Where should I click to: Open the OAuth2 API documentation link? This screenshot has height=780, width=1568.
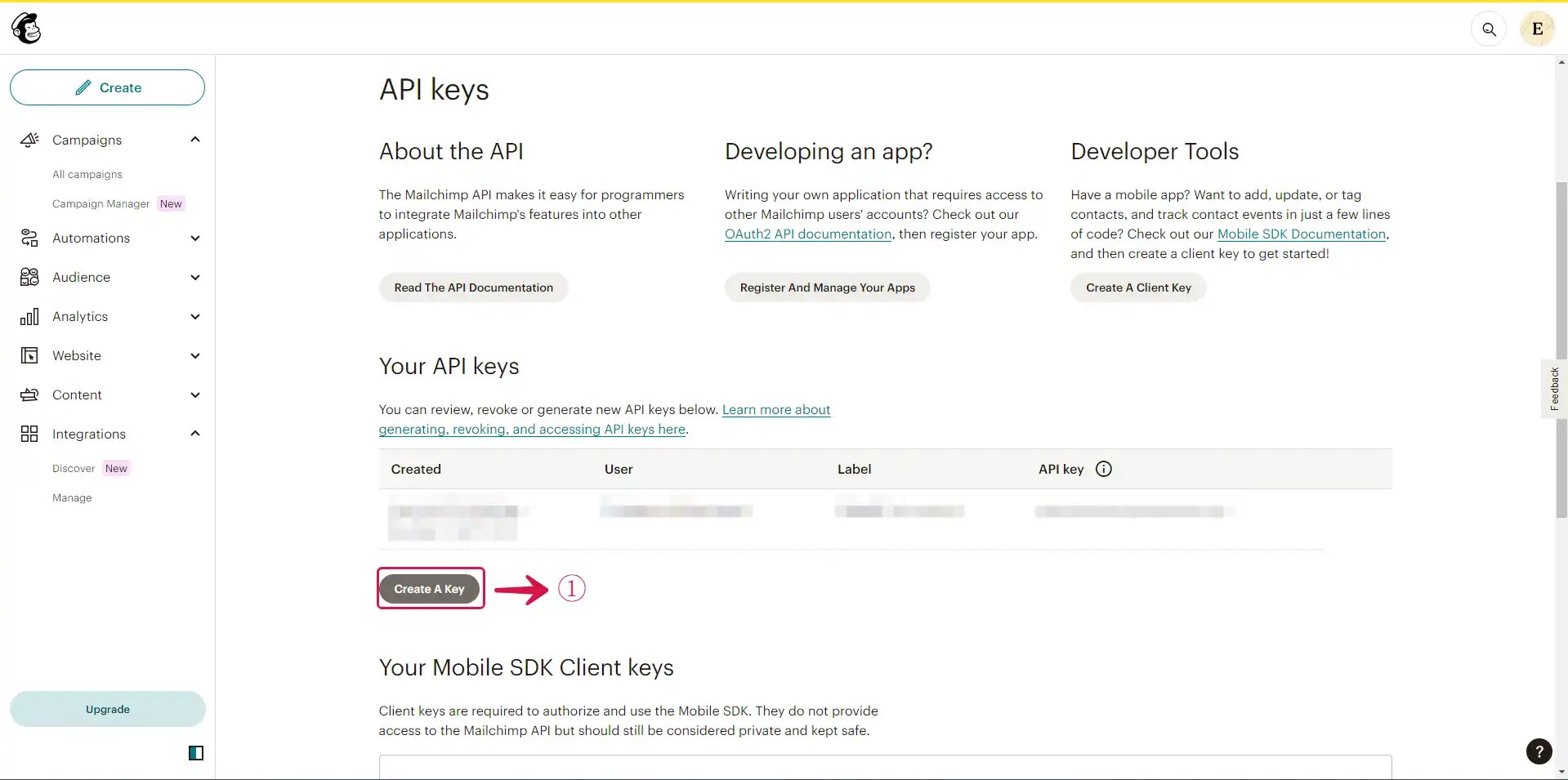(808, 234)
